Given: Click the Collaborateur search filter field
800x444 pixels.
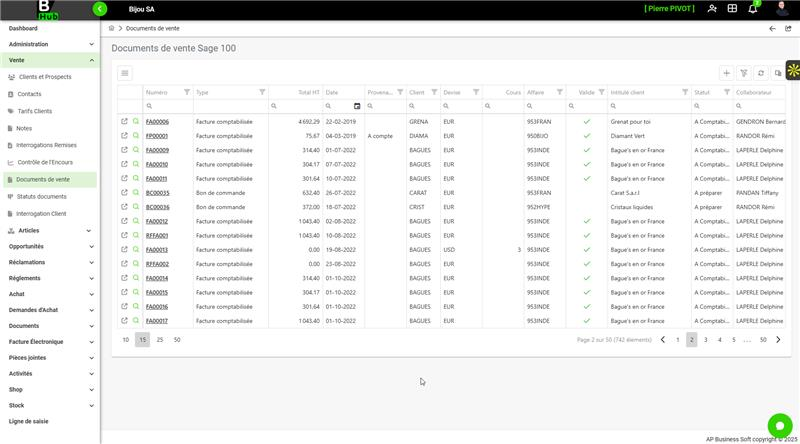Looking at the screenshot, I should [759, 106].
